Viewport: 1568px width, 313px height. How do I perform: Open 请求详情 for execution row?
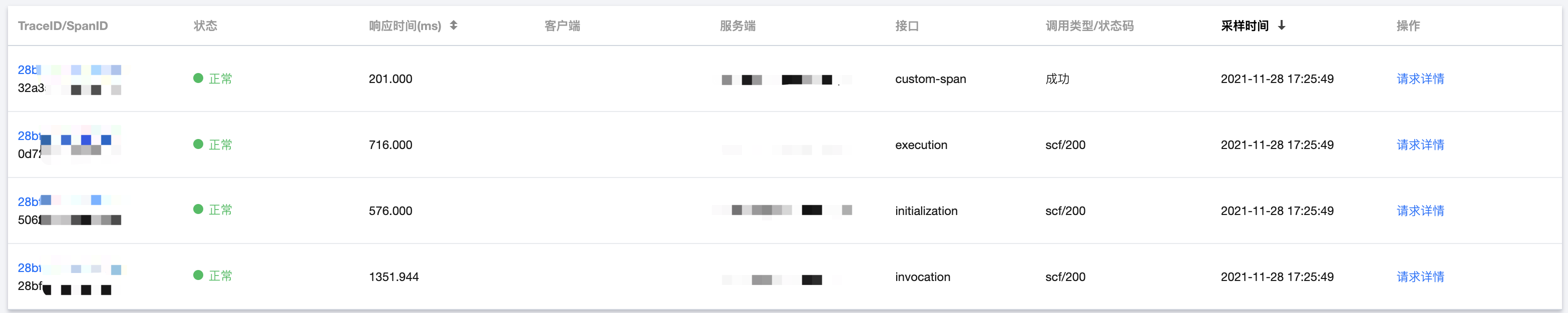[x=1420, y=144]
